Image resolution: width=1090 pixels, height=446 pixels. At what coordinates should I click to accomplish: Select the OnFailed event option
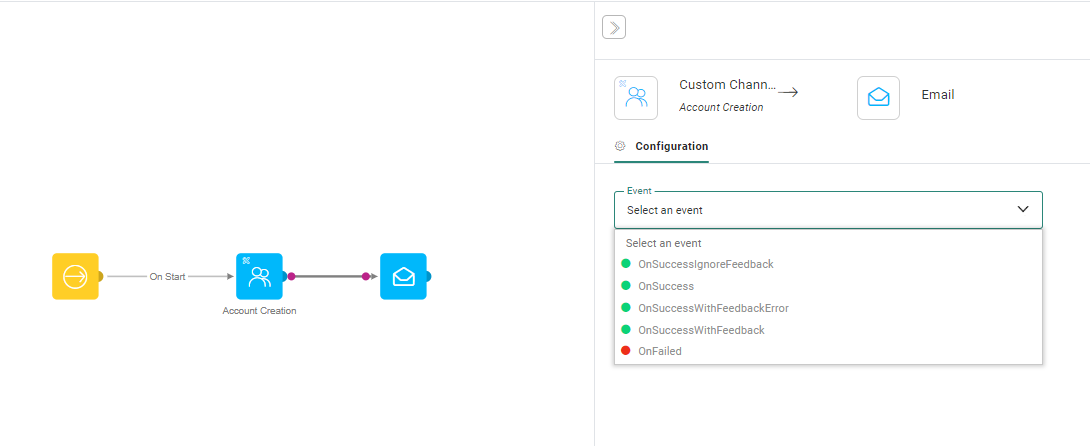click(x=659, y=351)
